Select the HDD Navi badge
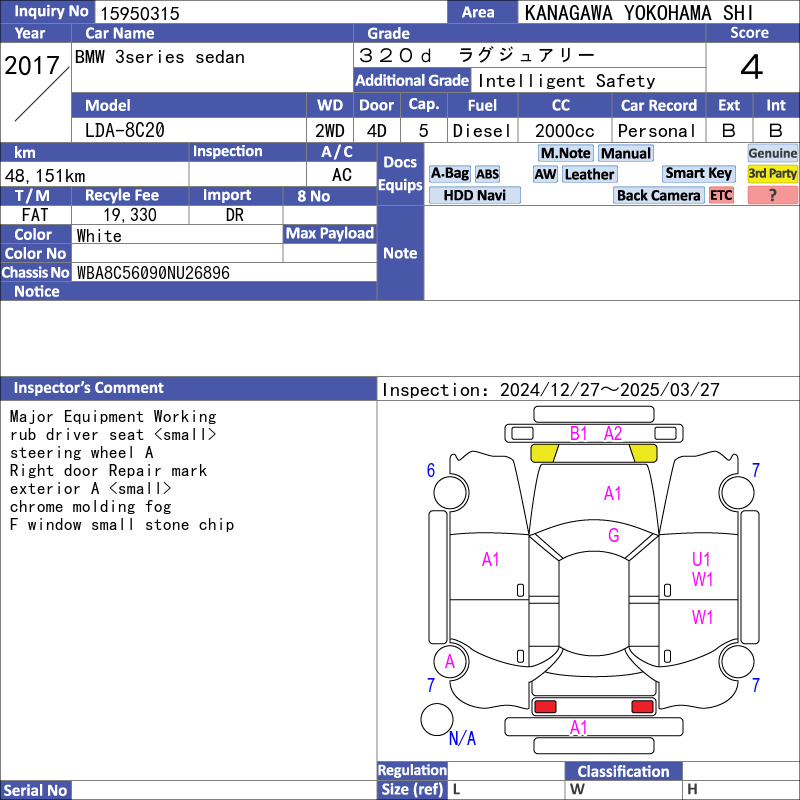The height and width of the screenshot is (800, 800). 475,195
